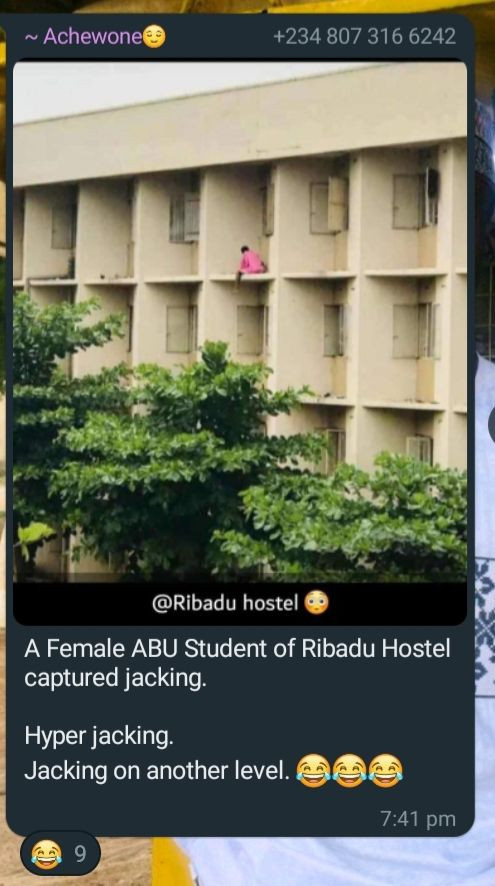
Task: Tap the 'Hyper jacking.' line
Action: tap(99, 736)
